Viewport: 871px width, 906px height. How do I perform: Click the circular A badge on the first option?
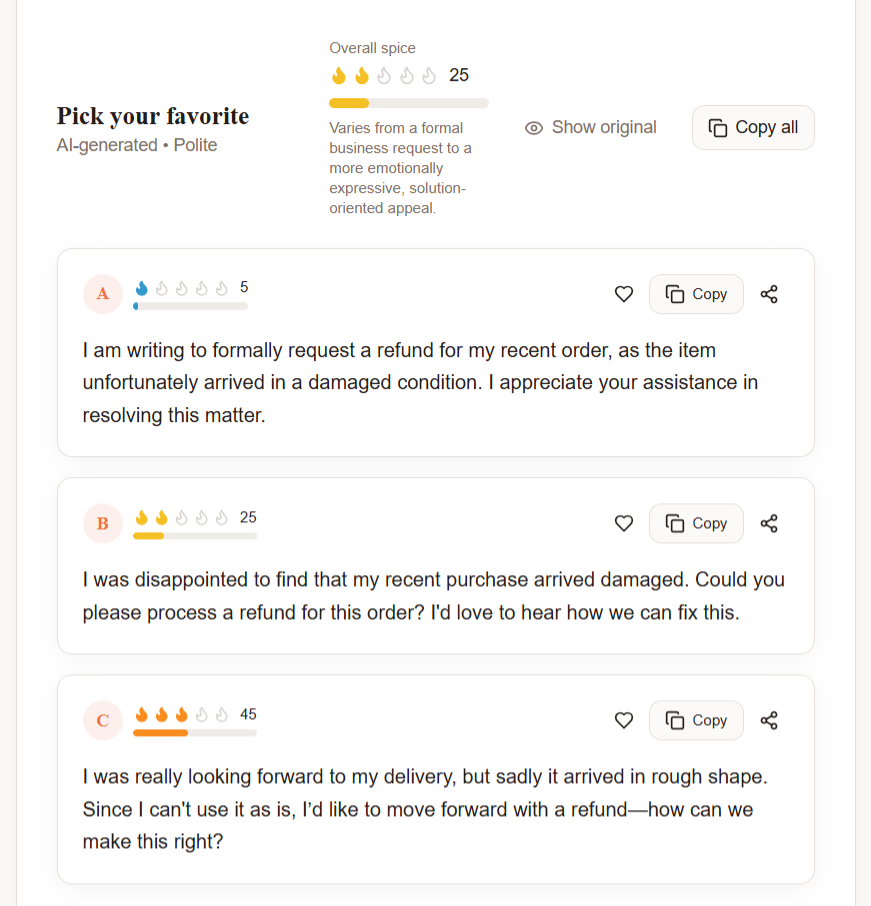click(102, 293)
